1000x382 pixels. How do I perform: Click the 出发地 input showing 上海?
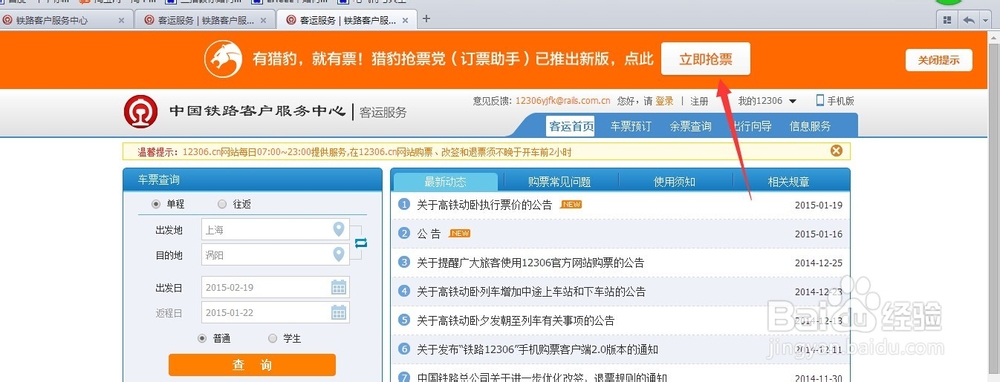click(x=275, y=230)
